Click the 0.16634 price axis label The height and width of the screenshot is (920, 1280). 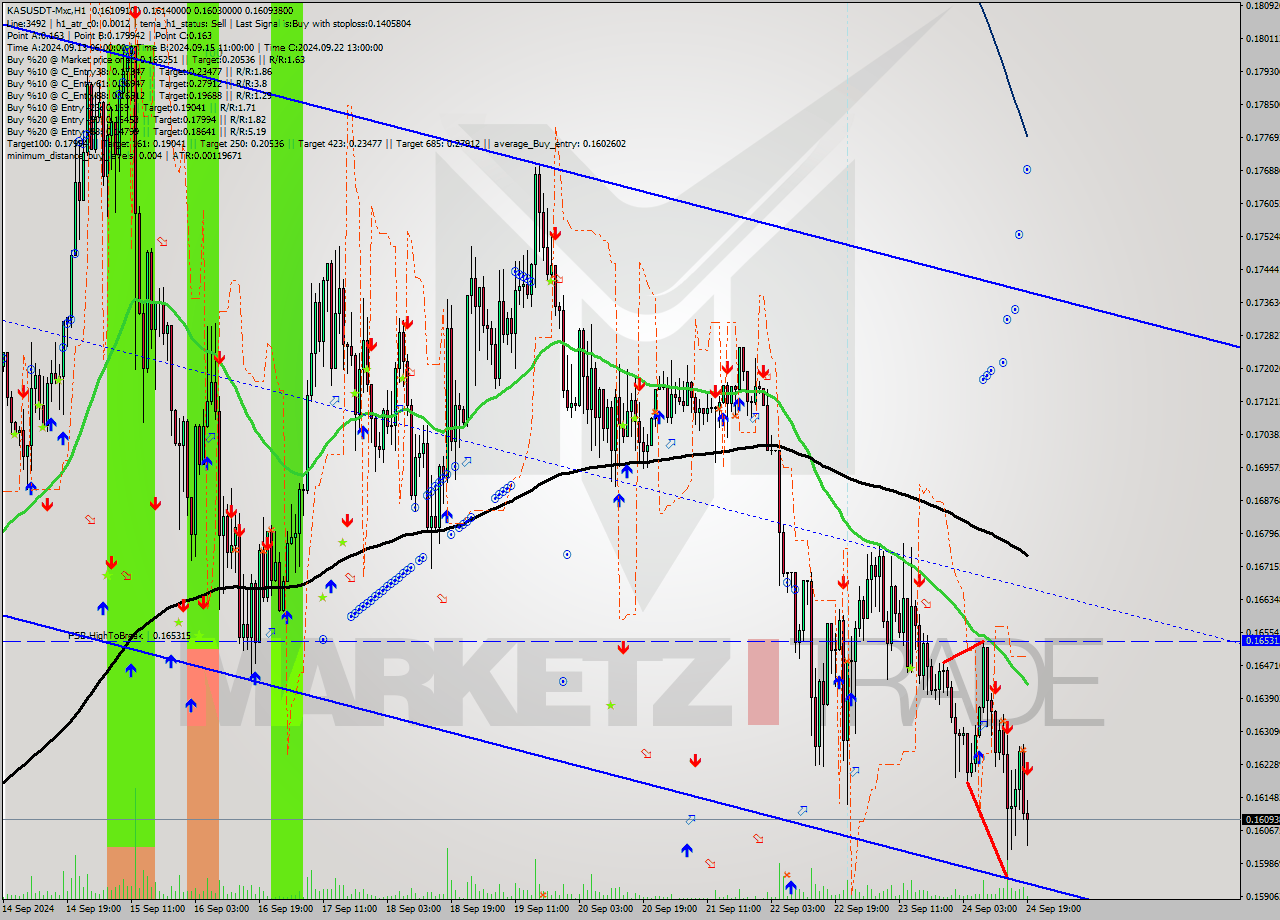[1262, 599]
